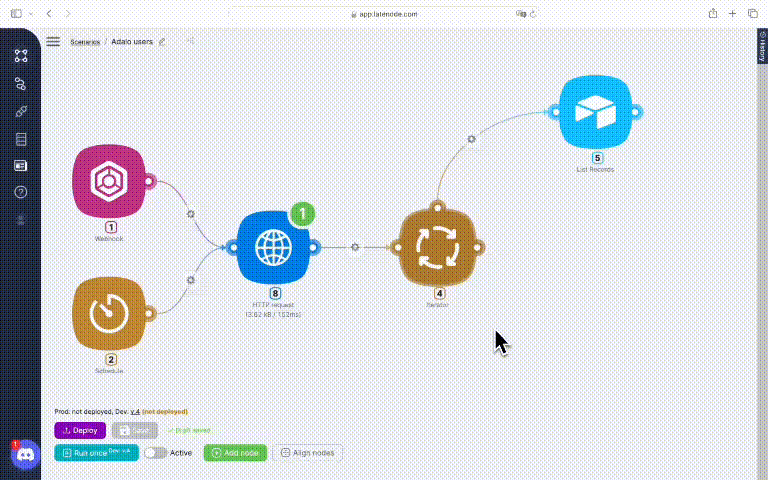Open the Airtable List Records node
Viewport: 768px width, 480px height.
pos(597,112)
